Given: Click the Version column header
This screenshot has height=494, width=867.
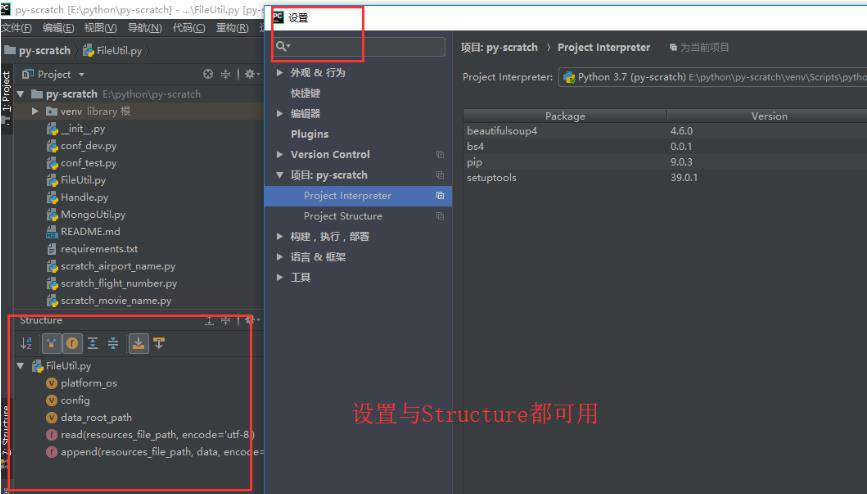Looking at the screenshot, I should pos(769,116).
